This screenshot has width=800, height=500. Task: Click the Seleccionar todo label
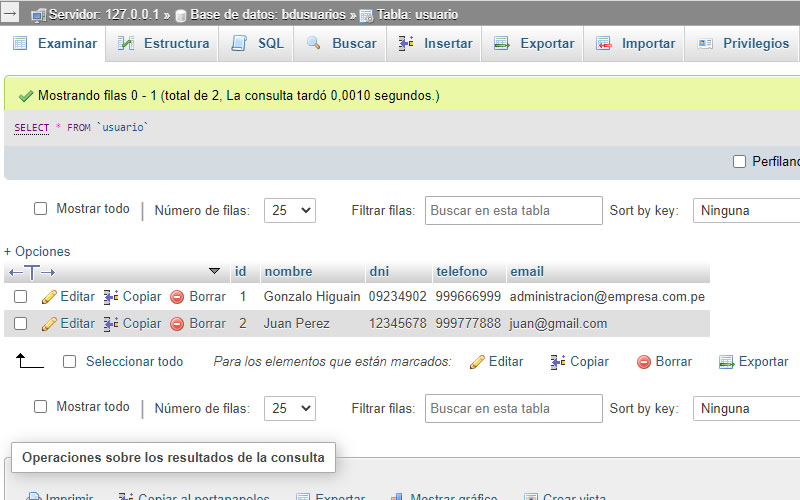coord(134,362)
